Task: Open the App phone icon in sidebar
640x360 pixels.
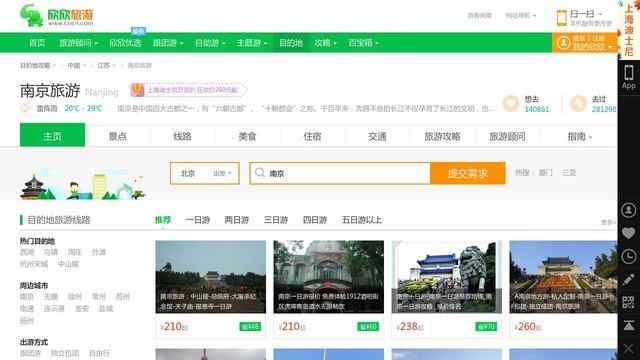Action: click(629, 77)
